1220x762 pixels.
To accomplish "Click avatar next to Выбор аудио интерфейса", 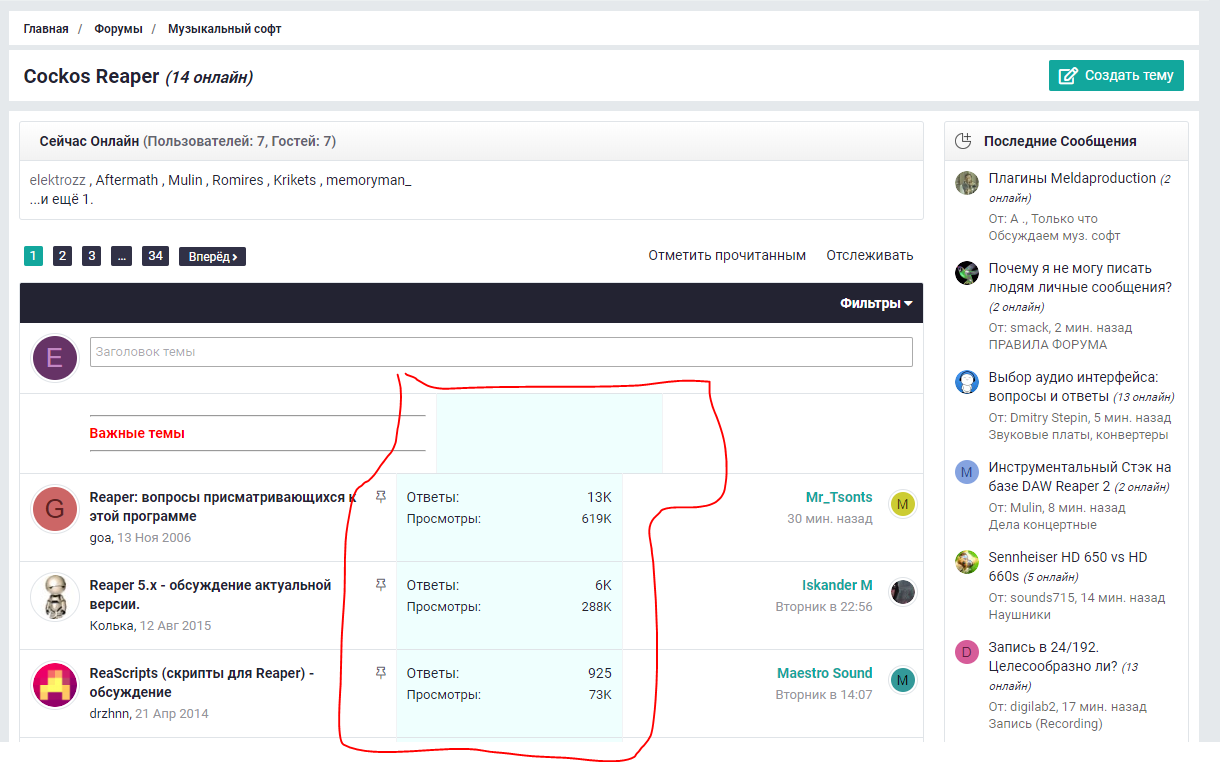I will (967, 382).
